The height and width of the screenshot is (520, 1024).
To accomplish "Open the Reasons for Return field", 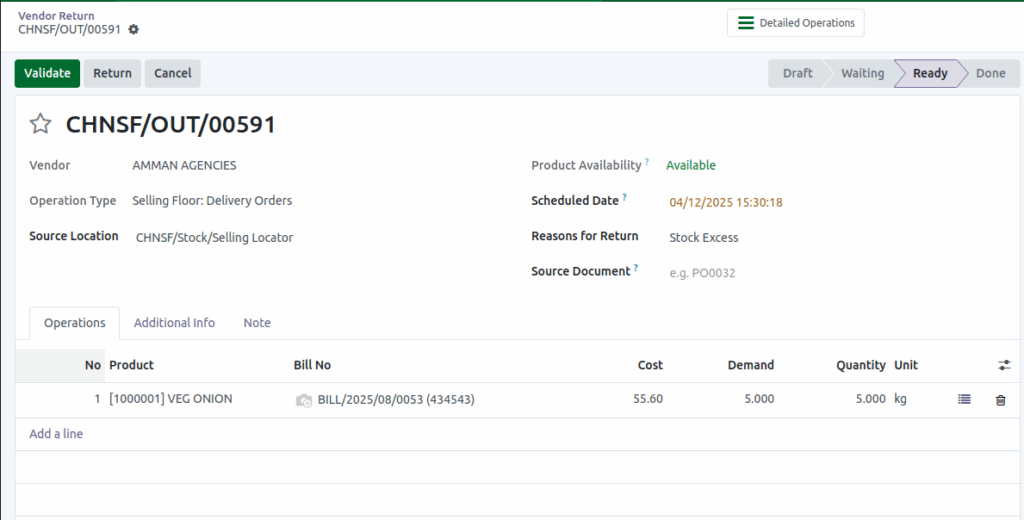I will pyautogui.click(x=704, y=238).
